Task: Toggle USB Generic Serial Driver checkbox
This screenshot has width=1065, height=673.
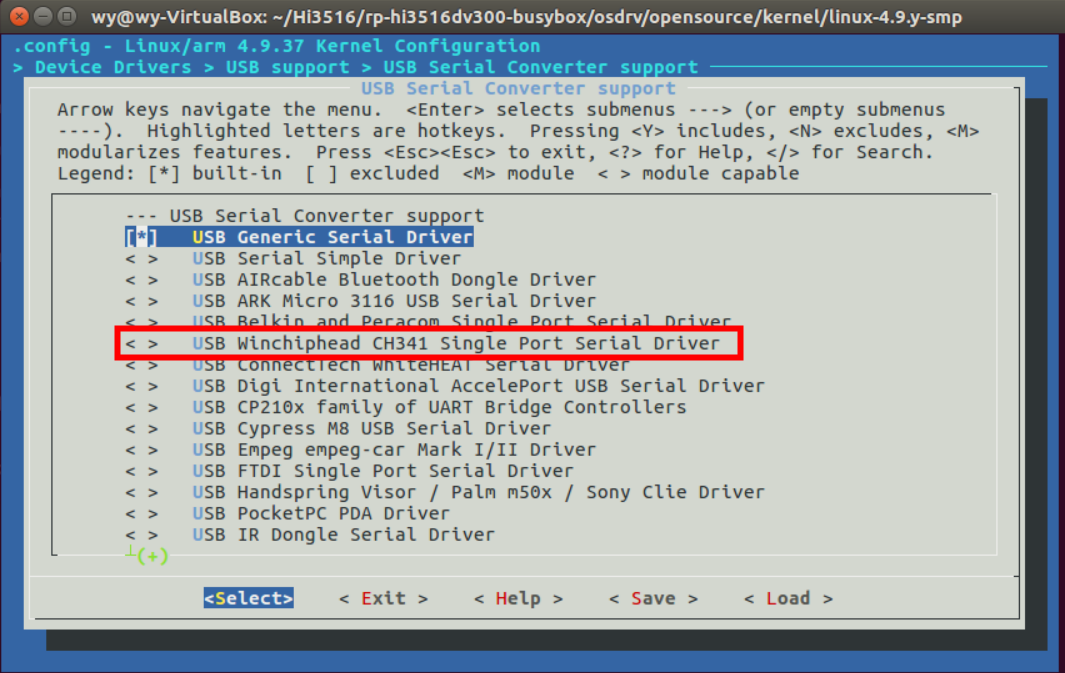Action: pyautogui.click(x=141, y=237)
